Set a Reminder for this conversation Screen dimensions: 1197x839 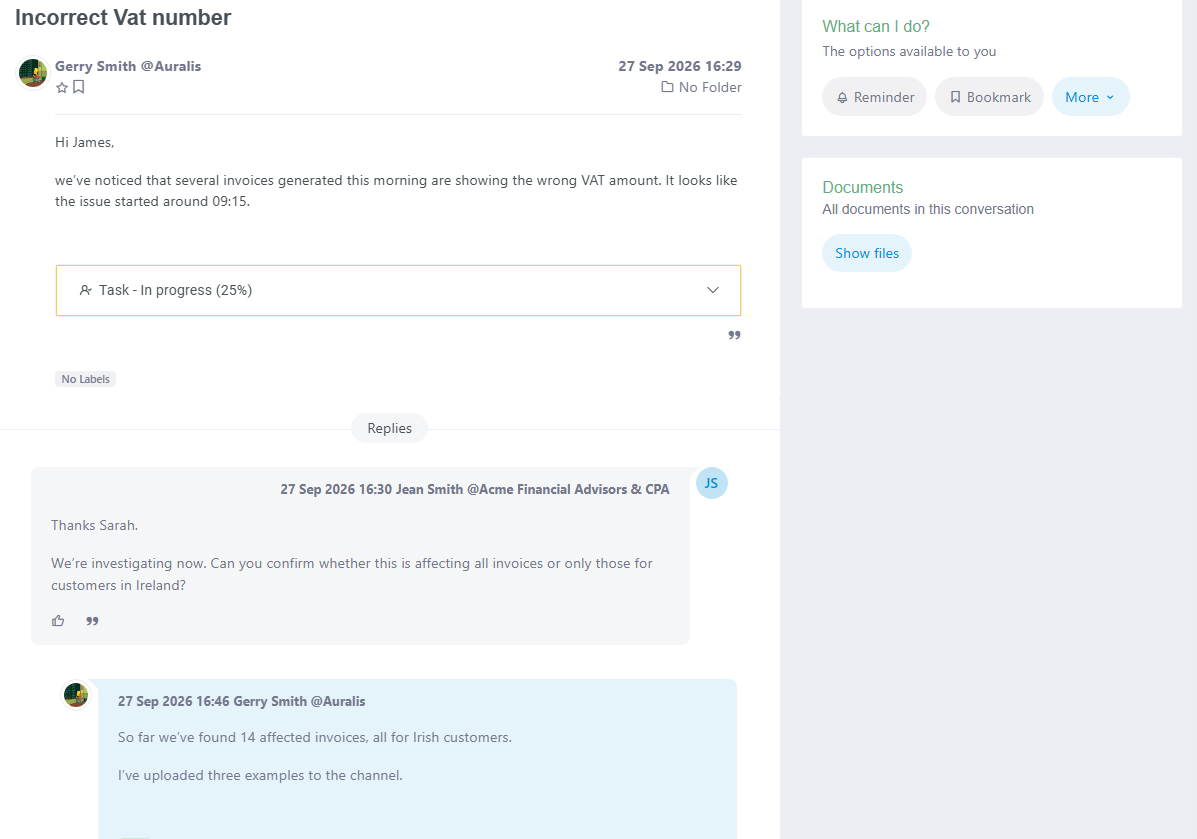(874, 97)
